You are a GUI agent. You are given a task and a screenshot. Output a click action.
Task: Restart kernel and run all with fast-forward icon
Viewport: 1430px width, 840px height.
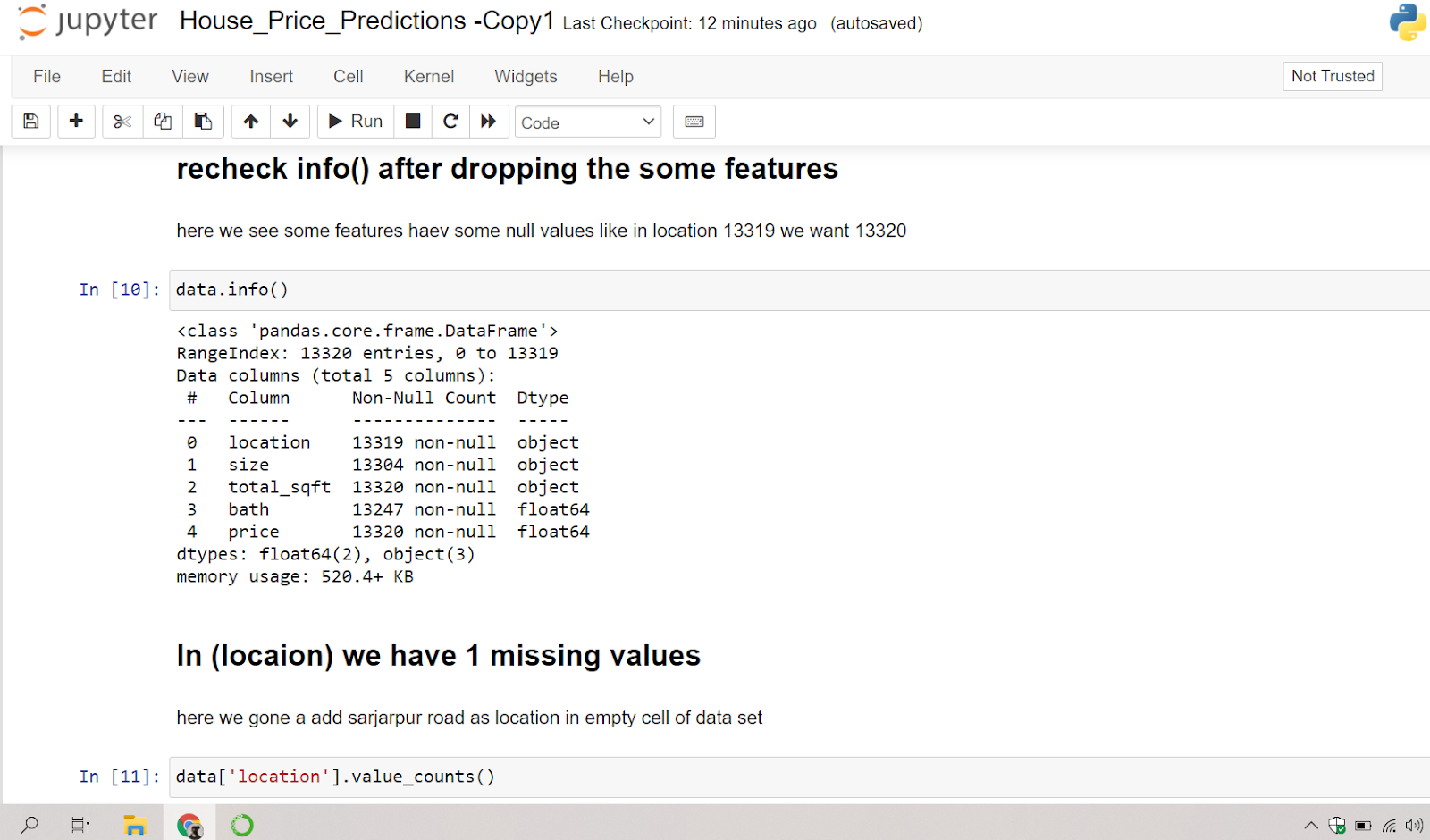pyautogui.click(x=489, y=122)
